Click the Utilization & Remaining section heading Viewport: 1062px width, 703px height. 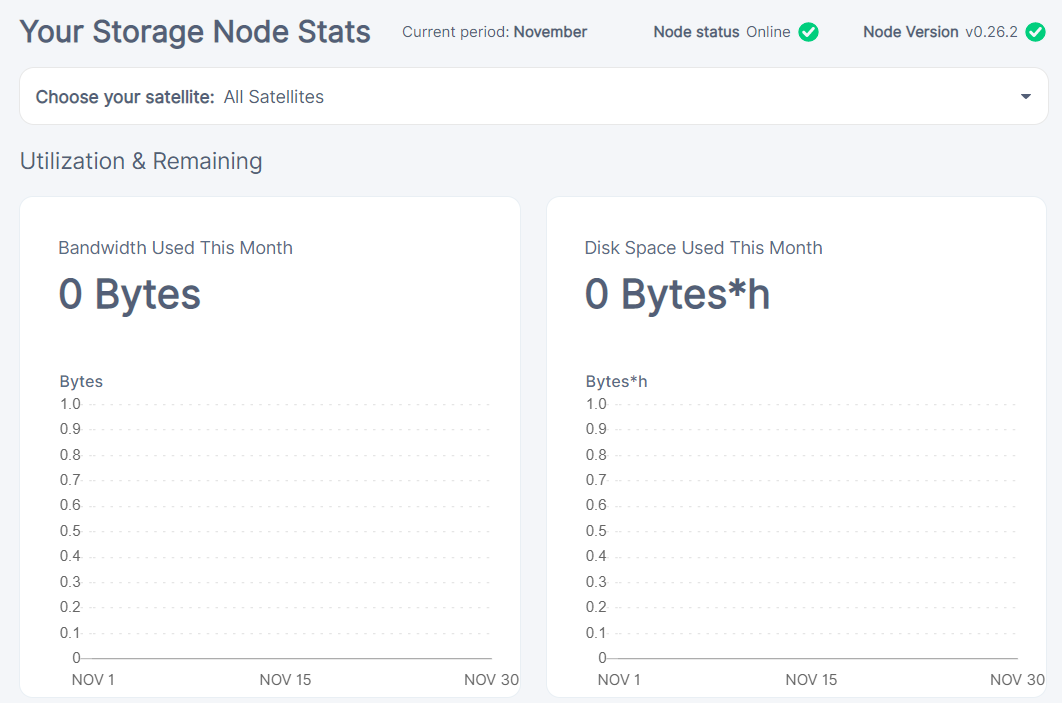[x=141, y=161]
